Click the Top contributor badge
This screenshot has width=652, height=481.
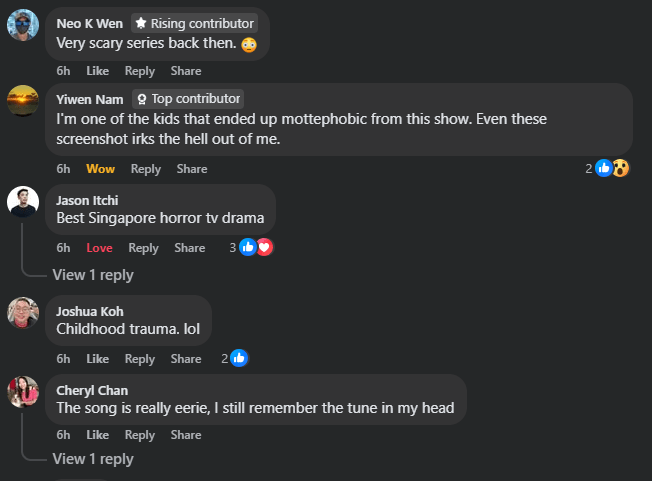(x=188, y=99)
